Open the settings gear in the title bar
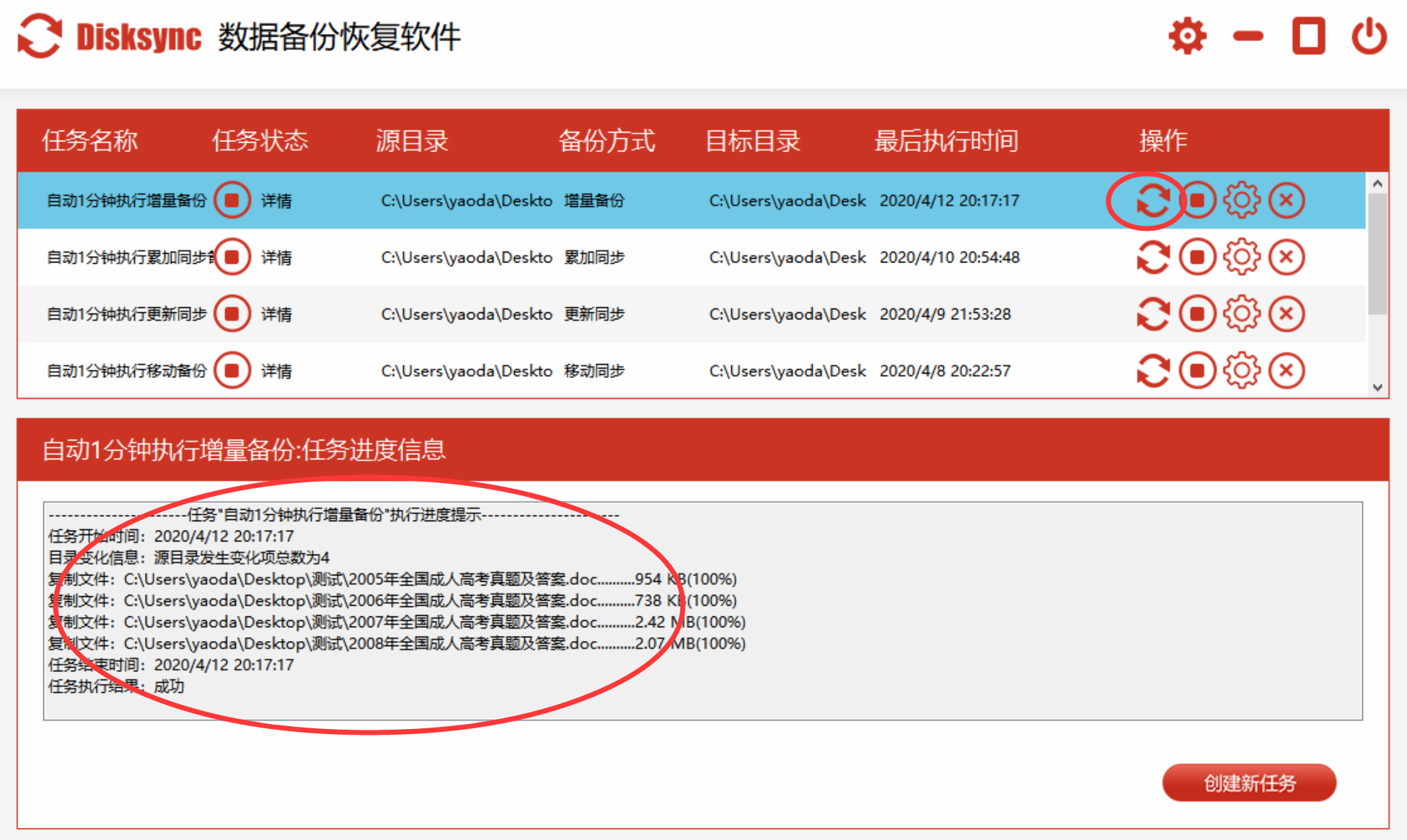Screen dimensions: 1407x840 [x=1187, y=36]
